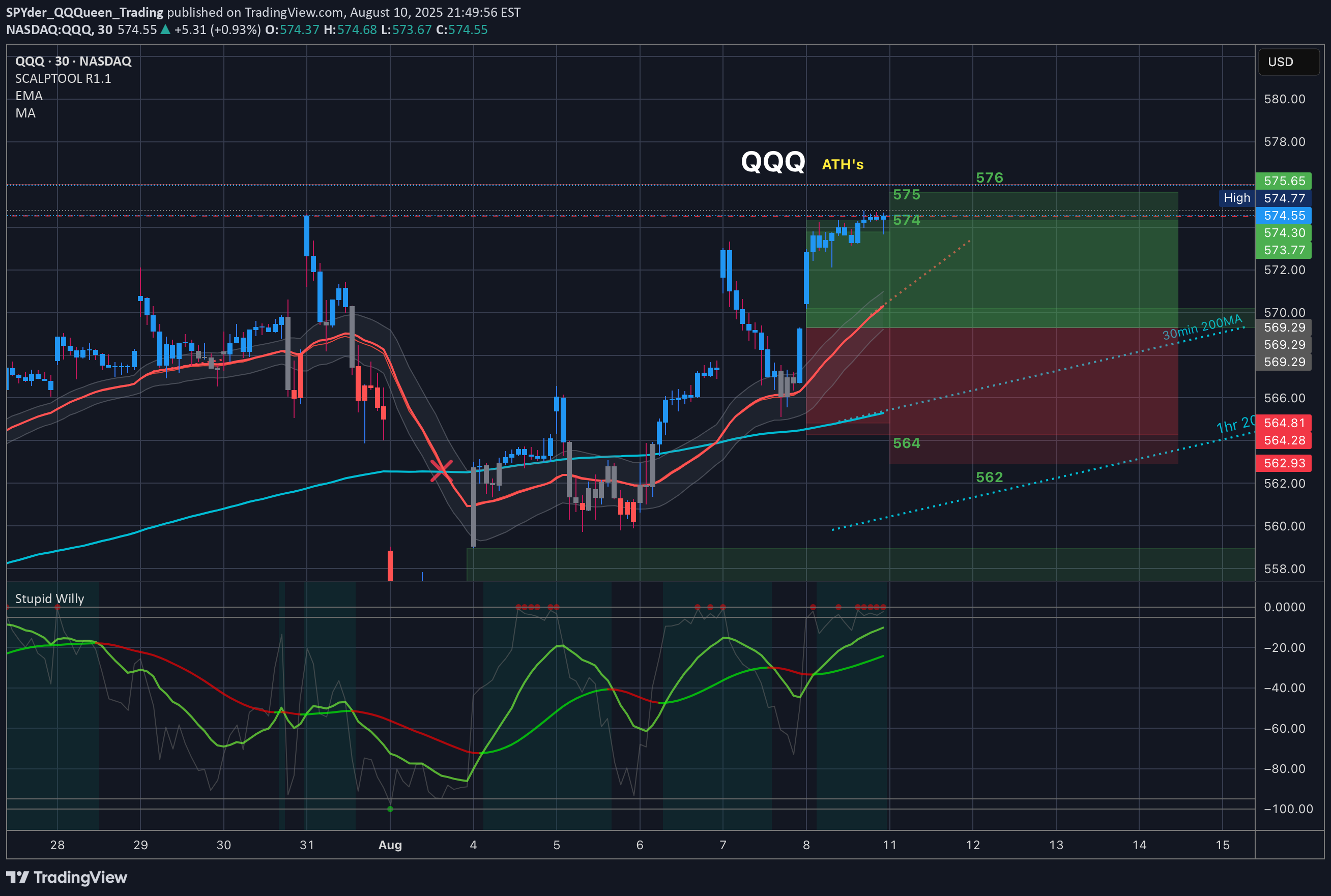This screenshot has height=896, width=1331.
Task: Click the green 564 level label
Action: click(906, 443)
